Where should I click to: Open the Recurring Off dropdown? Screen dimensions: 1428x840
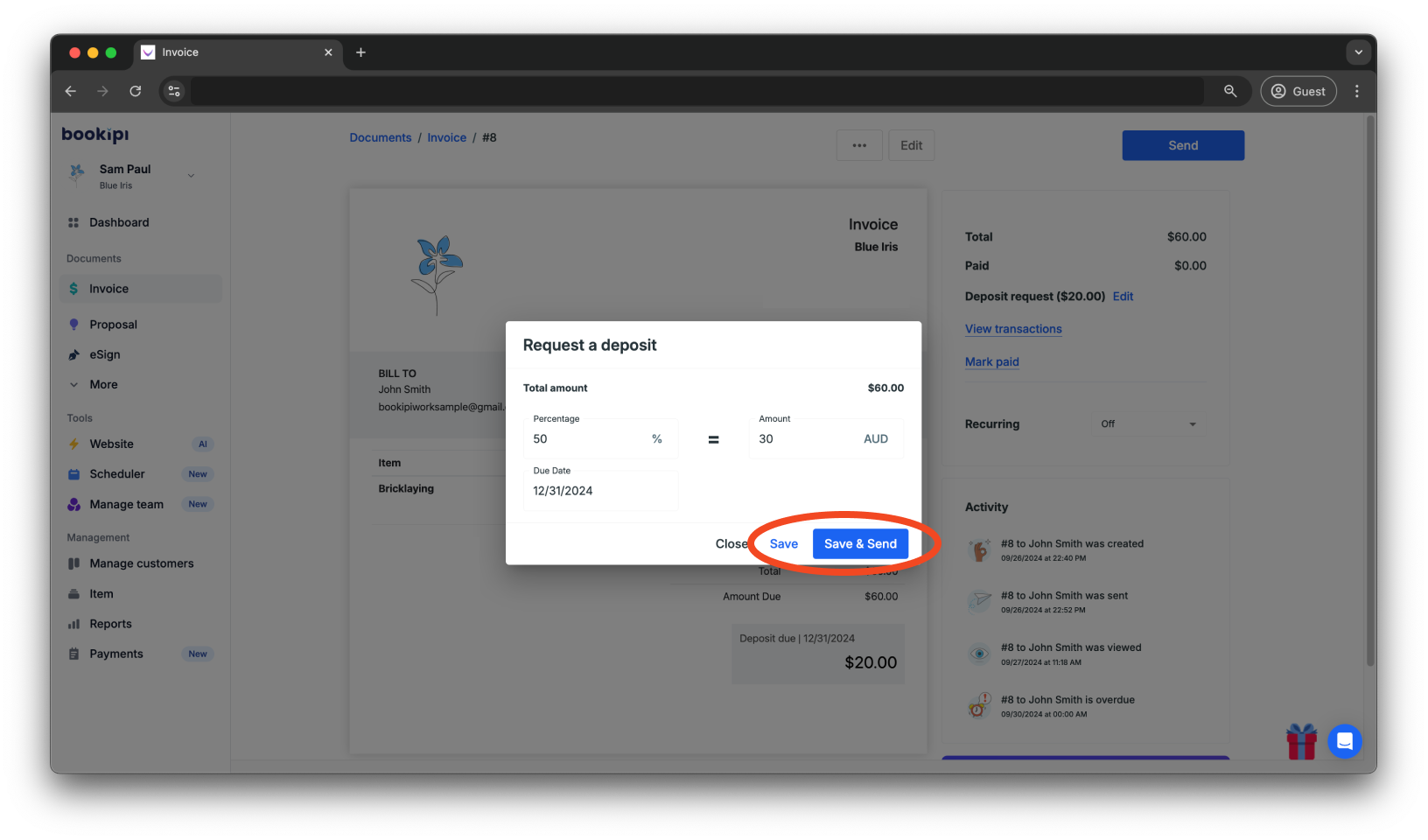coord(1147,424)
